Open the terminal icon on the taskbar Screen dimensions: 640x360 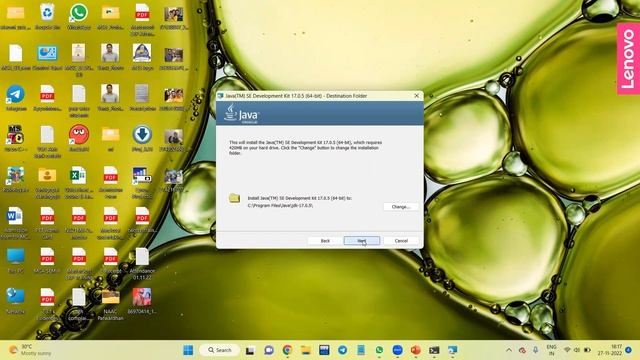(434, 350)
